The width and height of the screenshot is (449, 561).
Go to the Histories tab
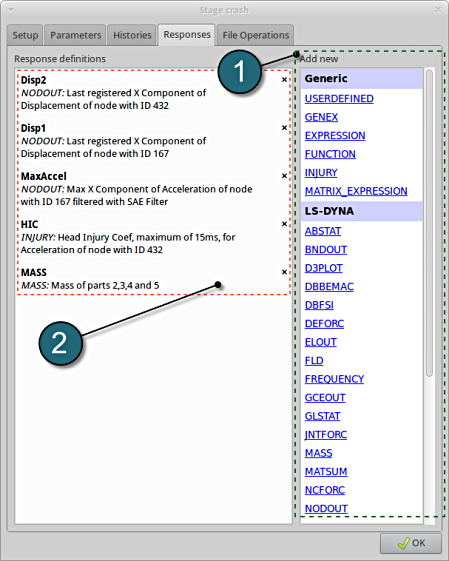pyautogui.click(x=132, y=35)
